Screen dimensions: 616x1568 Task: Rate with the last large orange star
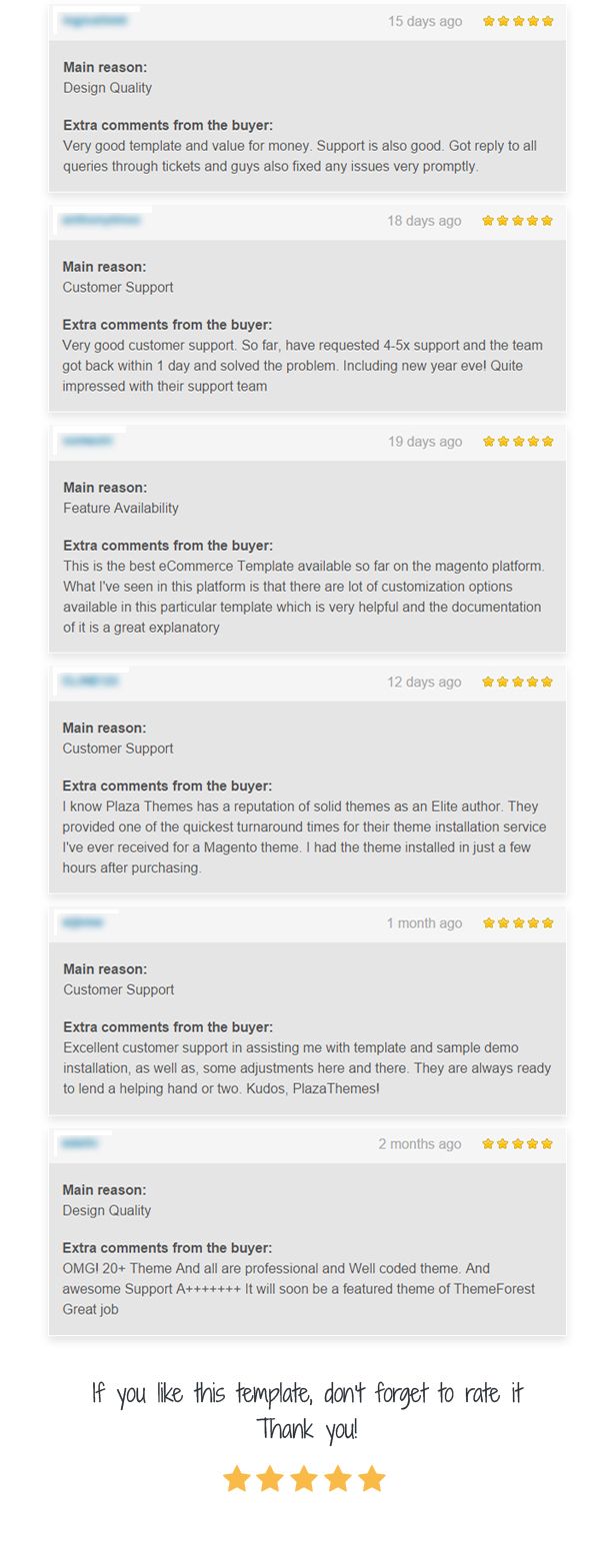372,1479
